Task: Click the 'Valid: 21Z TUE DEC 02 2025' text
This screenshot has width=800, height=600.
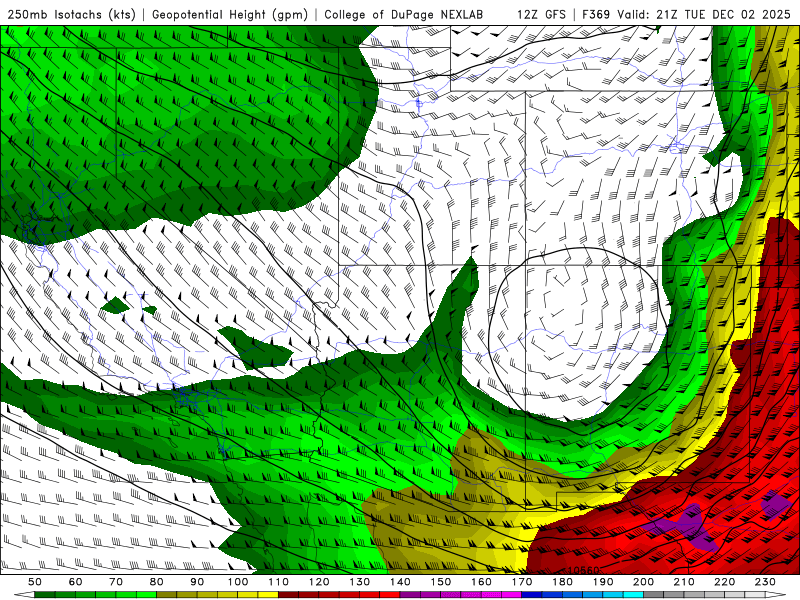Action: tap(704, 15)
